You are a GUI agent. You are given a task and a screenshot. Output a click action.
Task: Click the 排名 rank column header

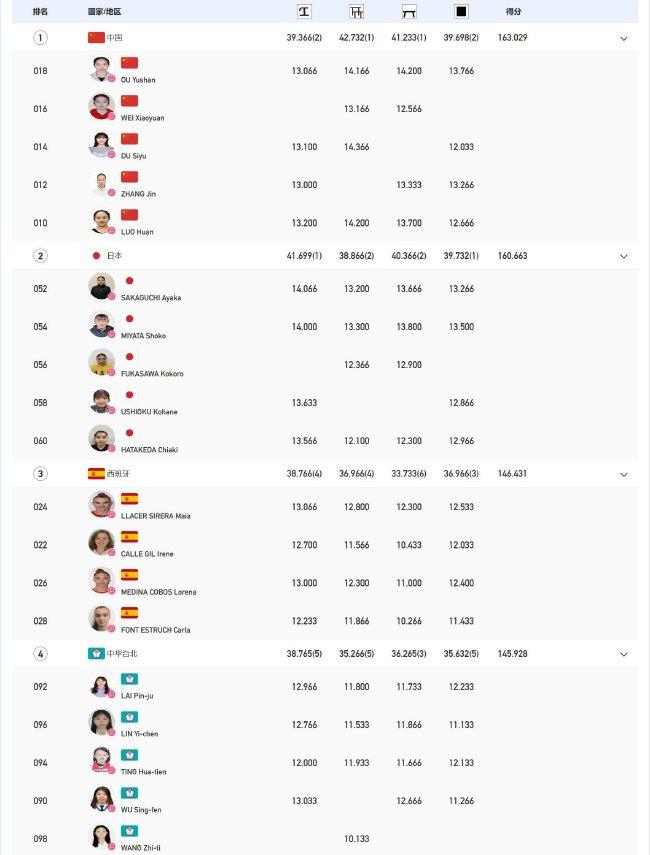click(40, 11)
